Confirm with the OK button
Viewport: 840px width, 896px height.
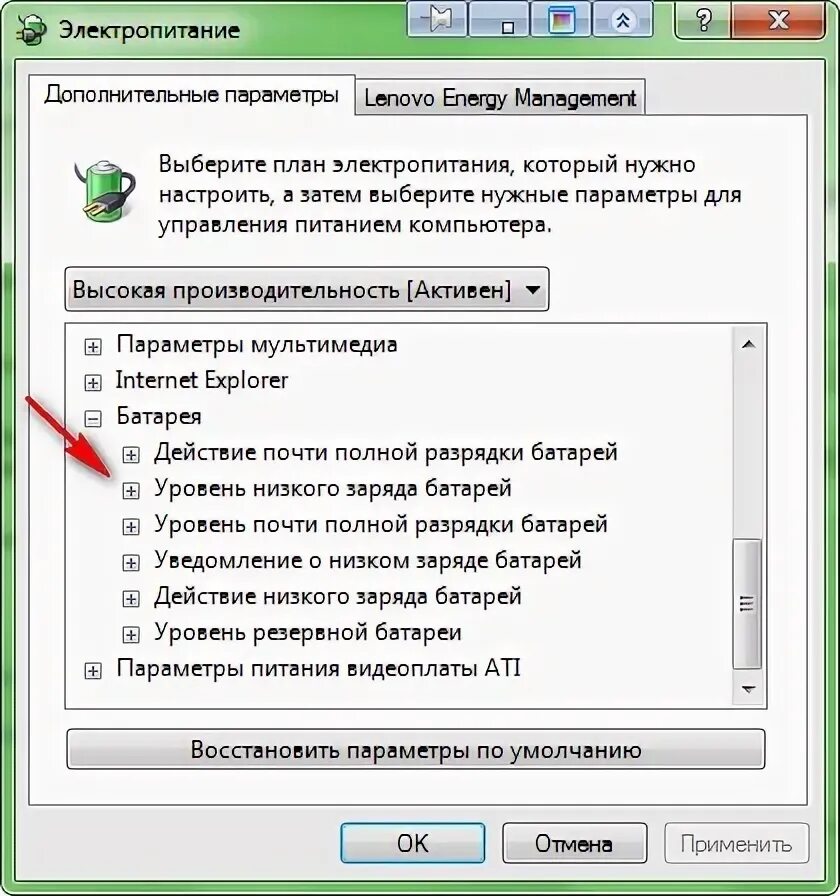[x=413, y=843]
